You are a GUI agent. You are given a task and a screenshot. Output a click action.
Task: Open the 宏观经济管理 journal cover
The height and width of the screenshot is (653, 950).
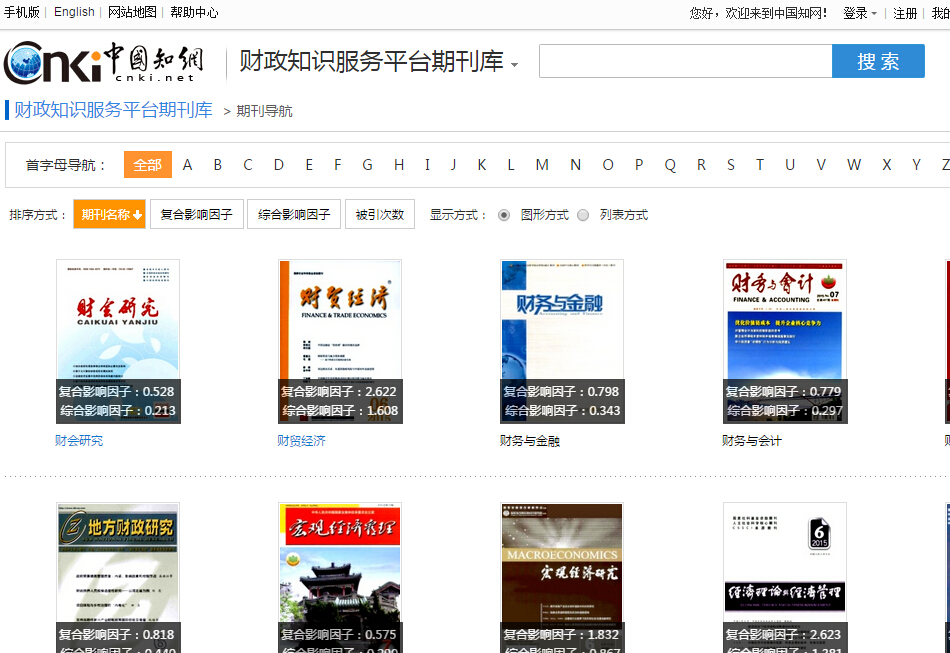click(340, 577)
